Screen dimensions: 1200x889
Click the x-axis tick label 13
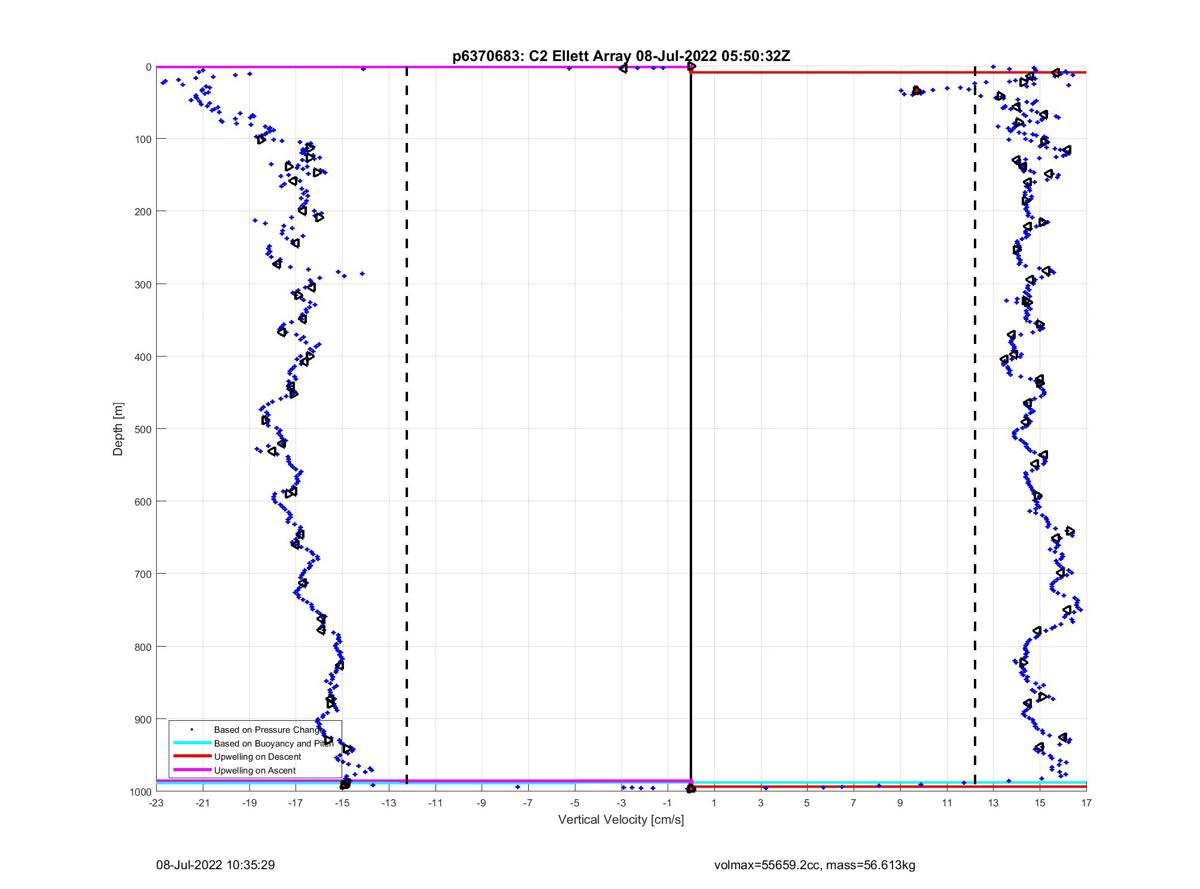(x=993, y=802)
